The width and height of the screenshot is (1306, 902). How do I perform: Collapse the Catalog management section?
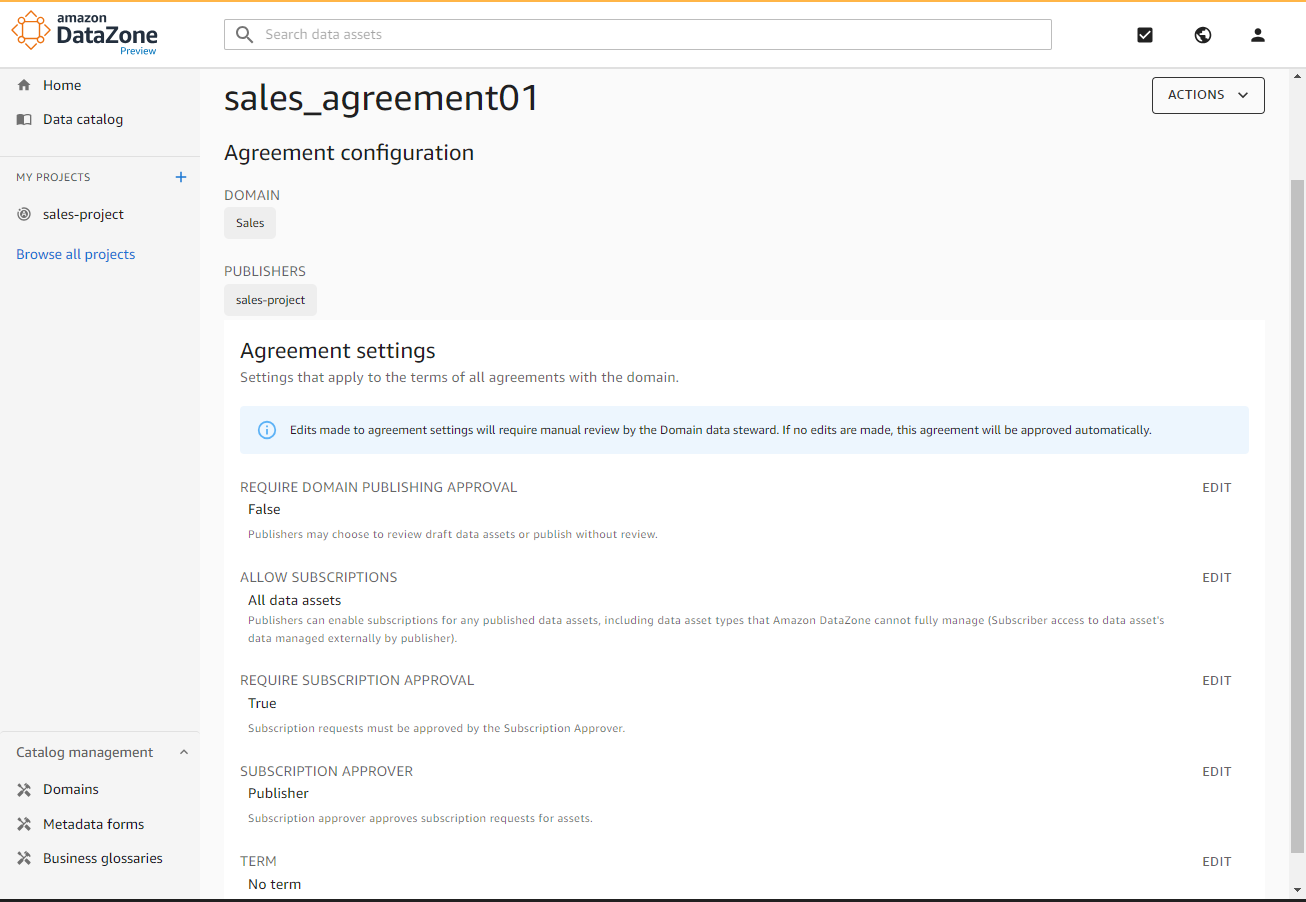click(x=184, y=752)
